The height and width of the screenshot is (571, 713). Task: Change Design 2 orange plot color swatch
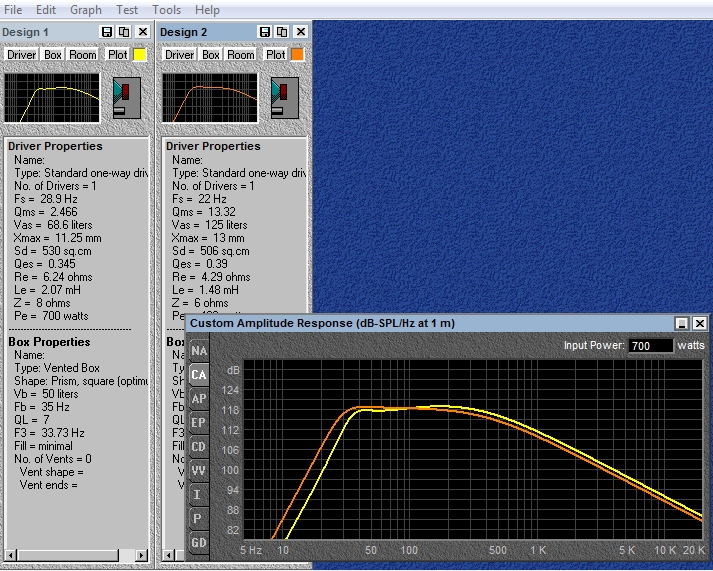(297, 55)
